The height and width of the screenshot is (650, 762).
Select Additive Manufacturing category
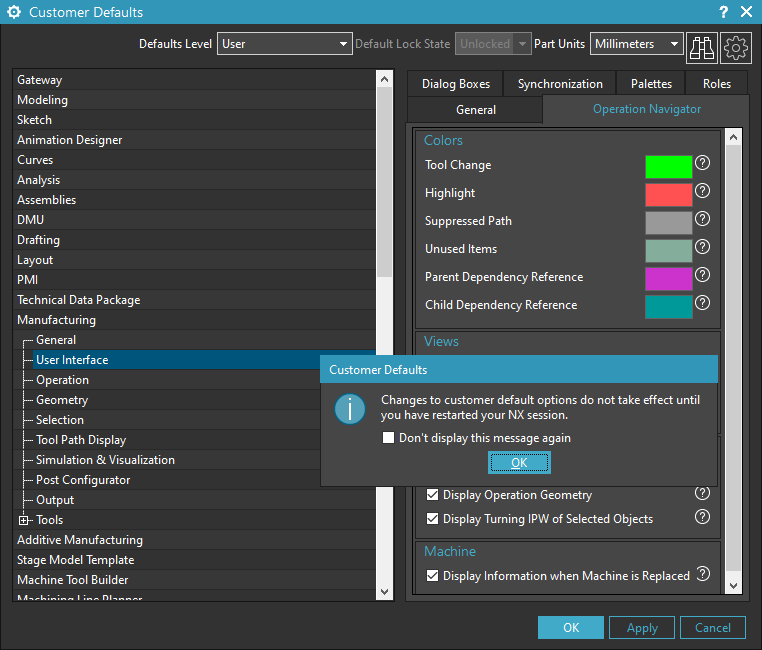(x=194, y=540)
